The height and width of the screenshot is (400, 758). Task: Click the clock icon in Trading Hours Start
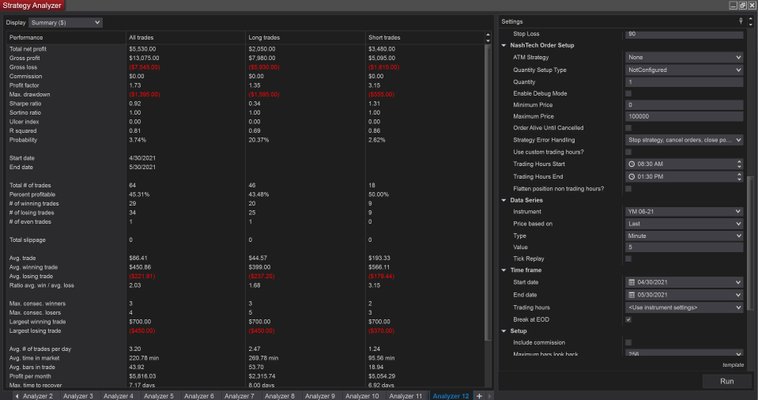[631, 163]
